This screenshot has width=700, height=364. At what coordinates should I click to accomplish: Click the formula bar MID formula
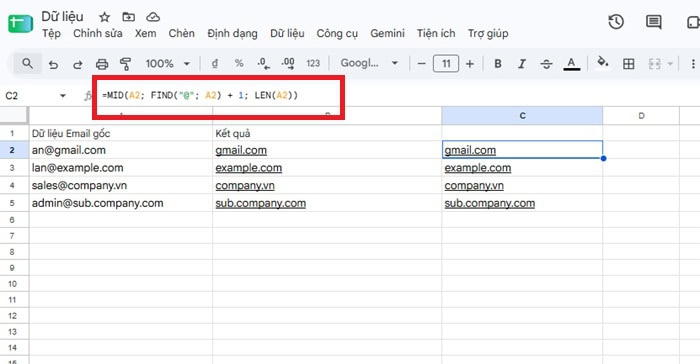(200, 95)
